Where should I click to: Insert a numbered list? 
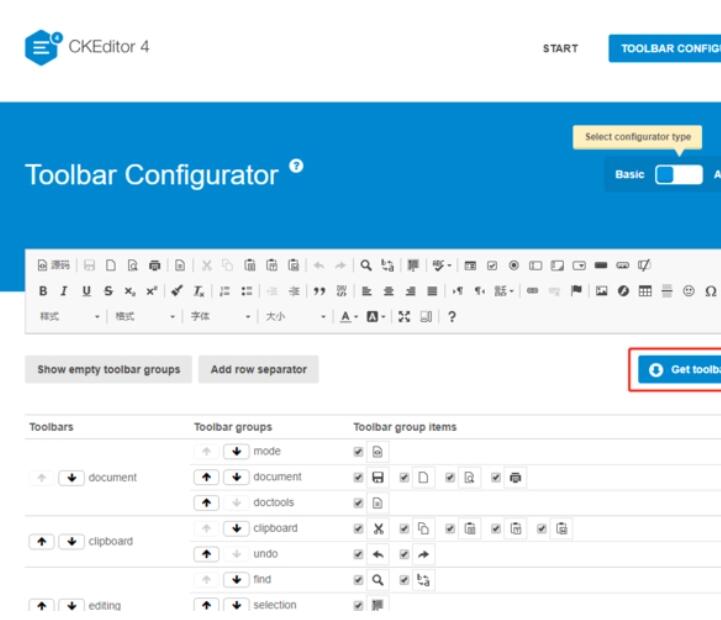(224, 291)
